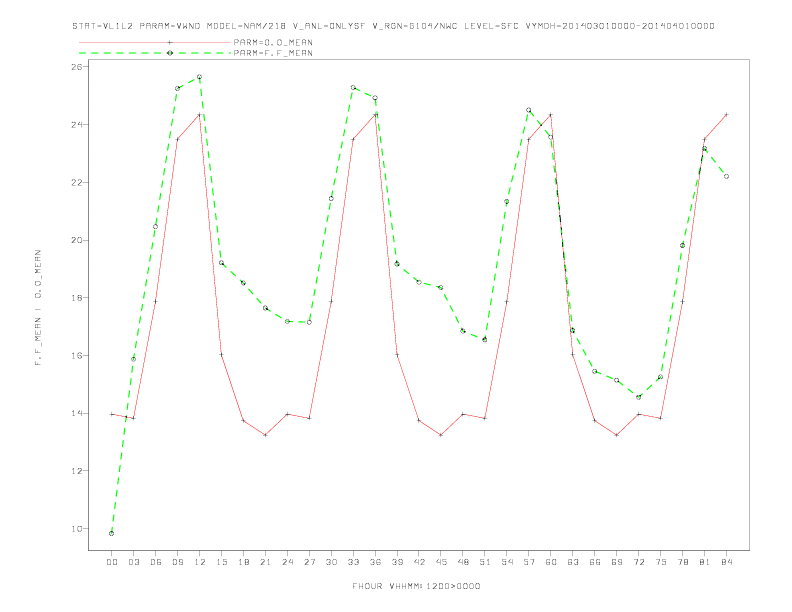Click y-axis tick label 10

pos(79,529)
